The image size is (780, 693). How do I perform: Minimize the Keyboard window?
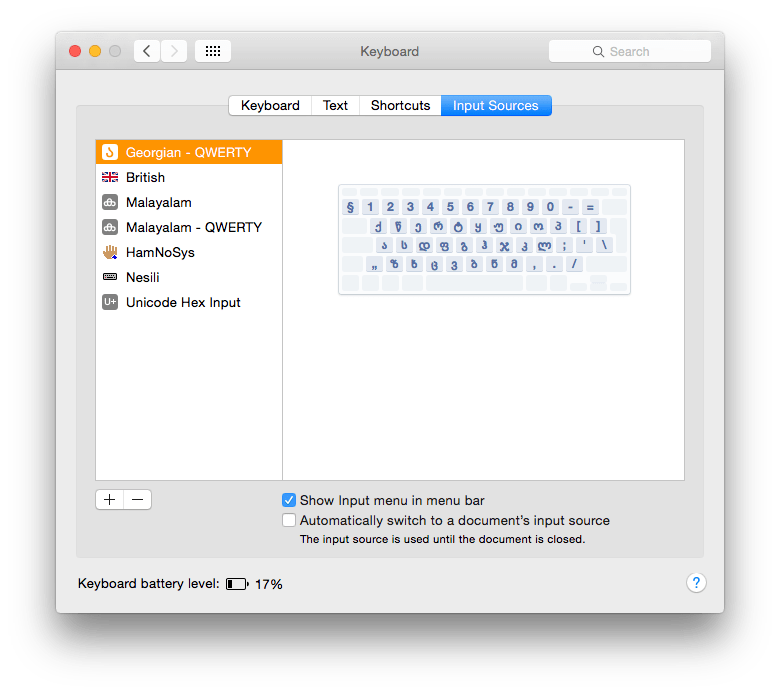pos(95,51)
